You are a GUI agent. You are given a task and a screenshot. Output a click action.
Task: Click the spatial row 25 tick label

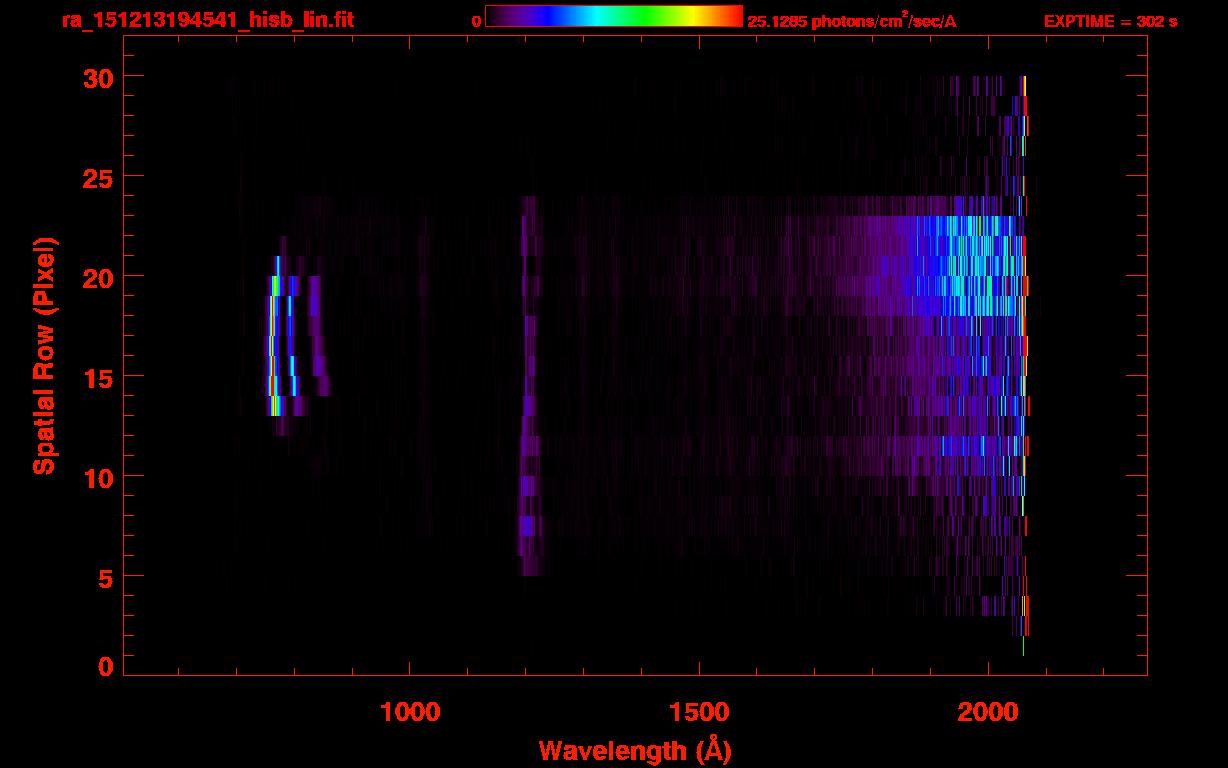(x=98, y=177)
